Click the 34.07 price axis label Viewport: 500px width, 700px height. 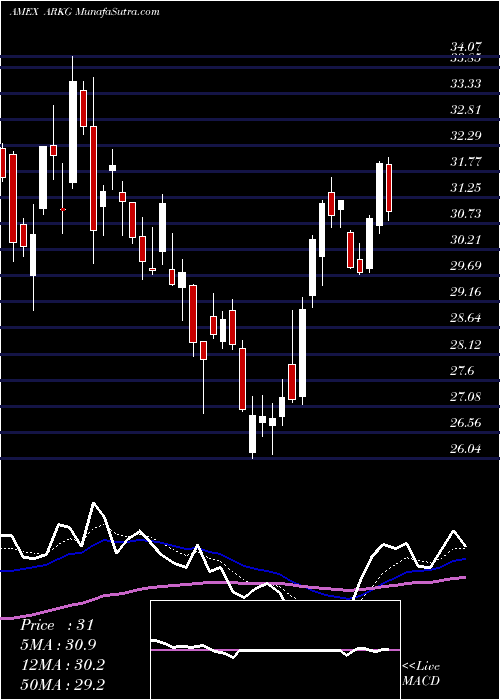click(x=465, y=46)
